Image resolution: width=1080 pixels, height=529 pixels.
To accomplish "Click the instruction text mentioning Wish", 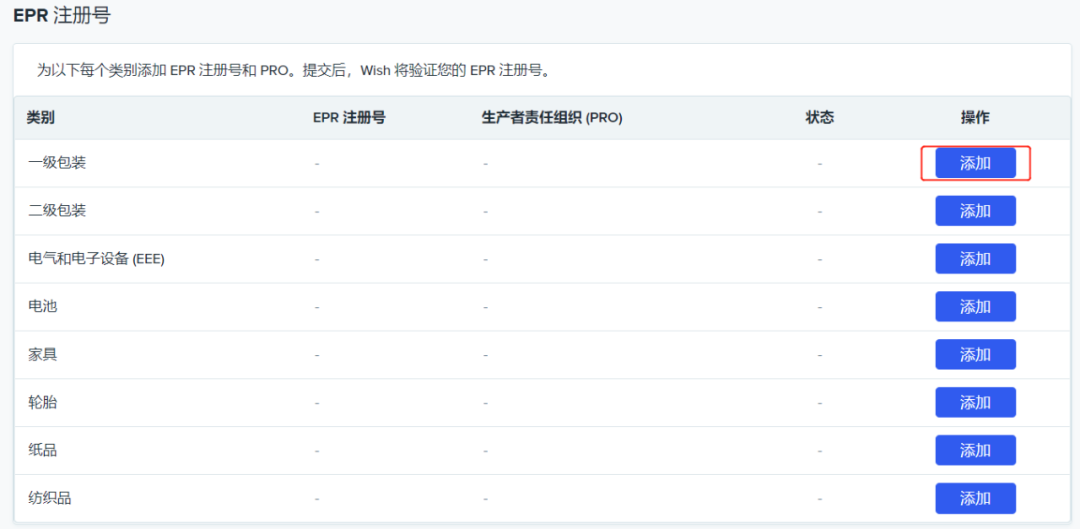I will tap(294, 71).
